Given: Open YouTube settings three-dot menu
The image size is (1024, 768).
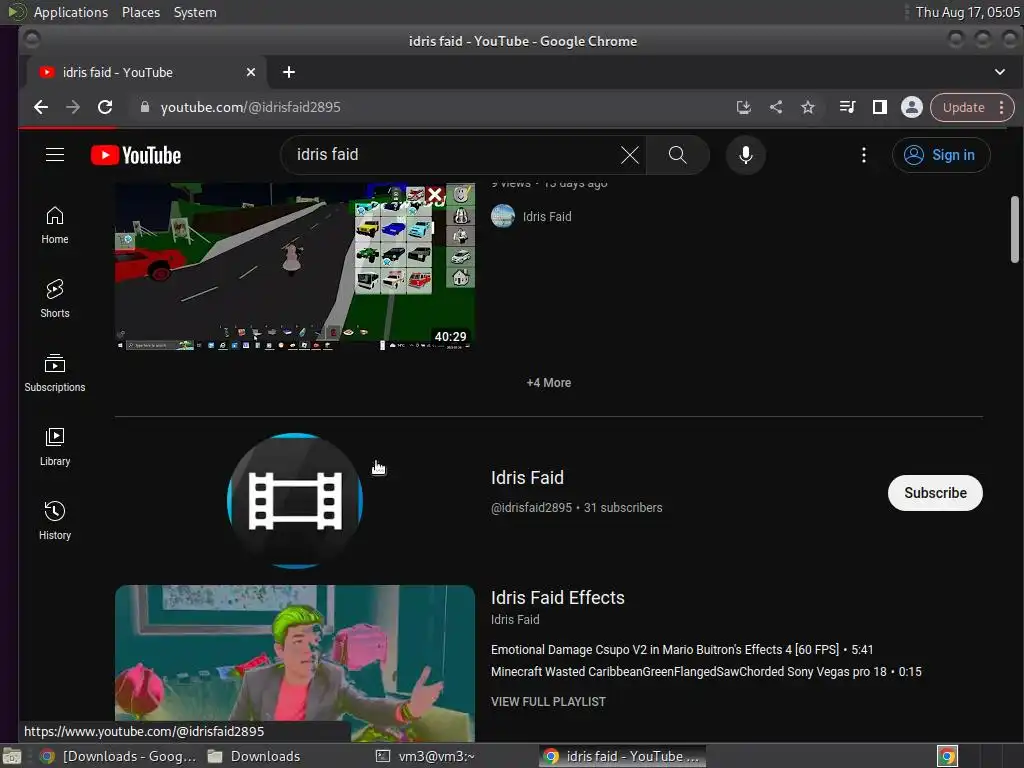Looking at the screenshot, I should (863, 155).
